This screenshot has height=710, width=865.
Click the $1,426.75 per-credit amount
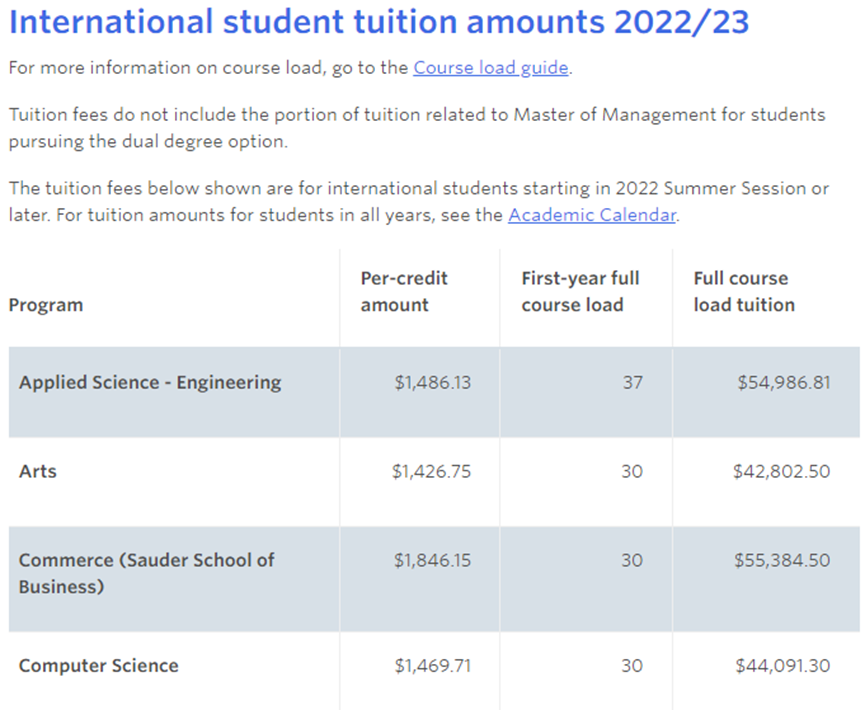click(431, 471)
